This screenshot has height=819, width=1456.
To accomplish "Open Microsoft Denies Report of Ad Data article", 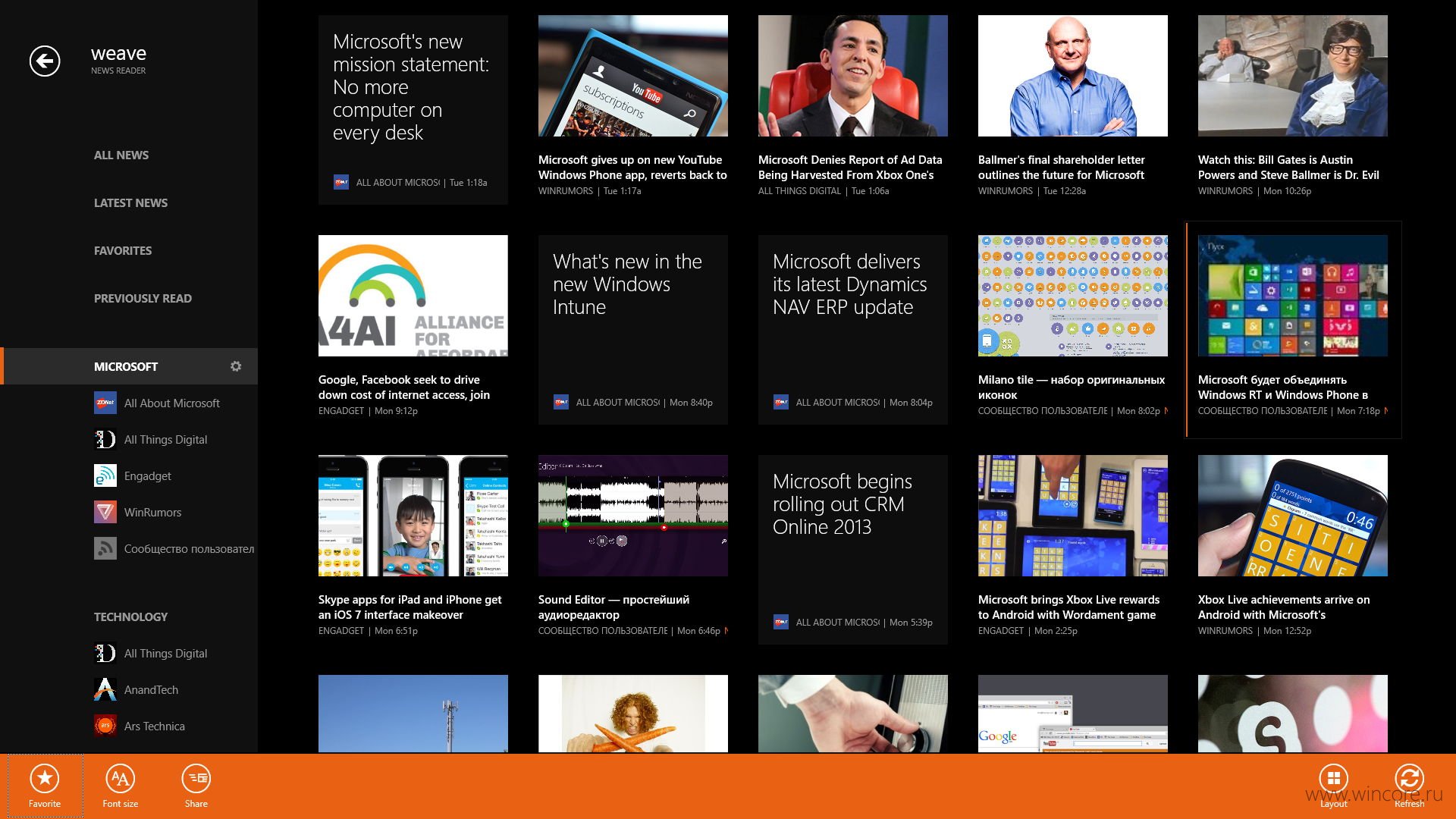I will click(x=853, y=106).
